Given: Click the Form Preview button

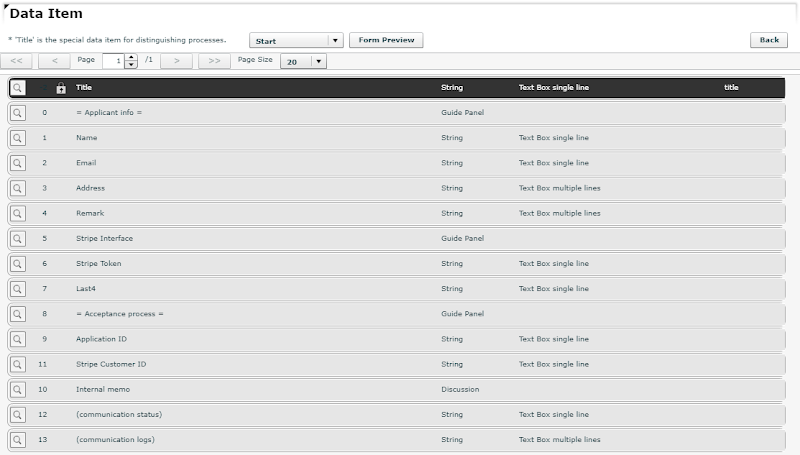Looking at the screenshot, I should click(x=386, y=40).
